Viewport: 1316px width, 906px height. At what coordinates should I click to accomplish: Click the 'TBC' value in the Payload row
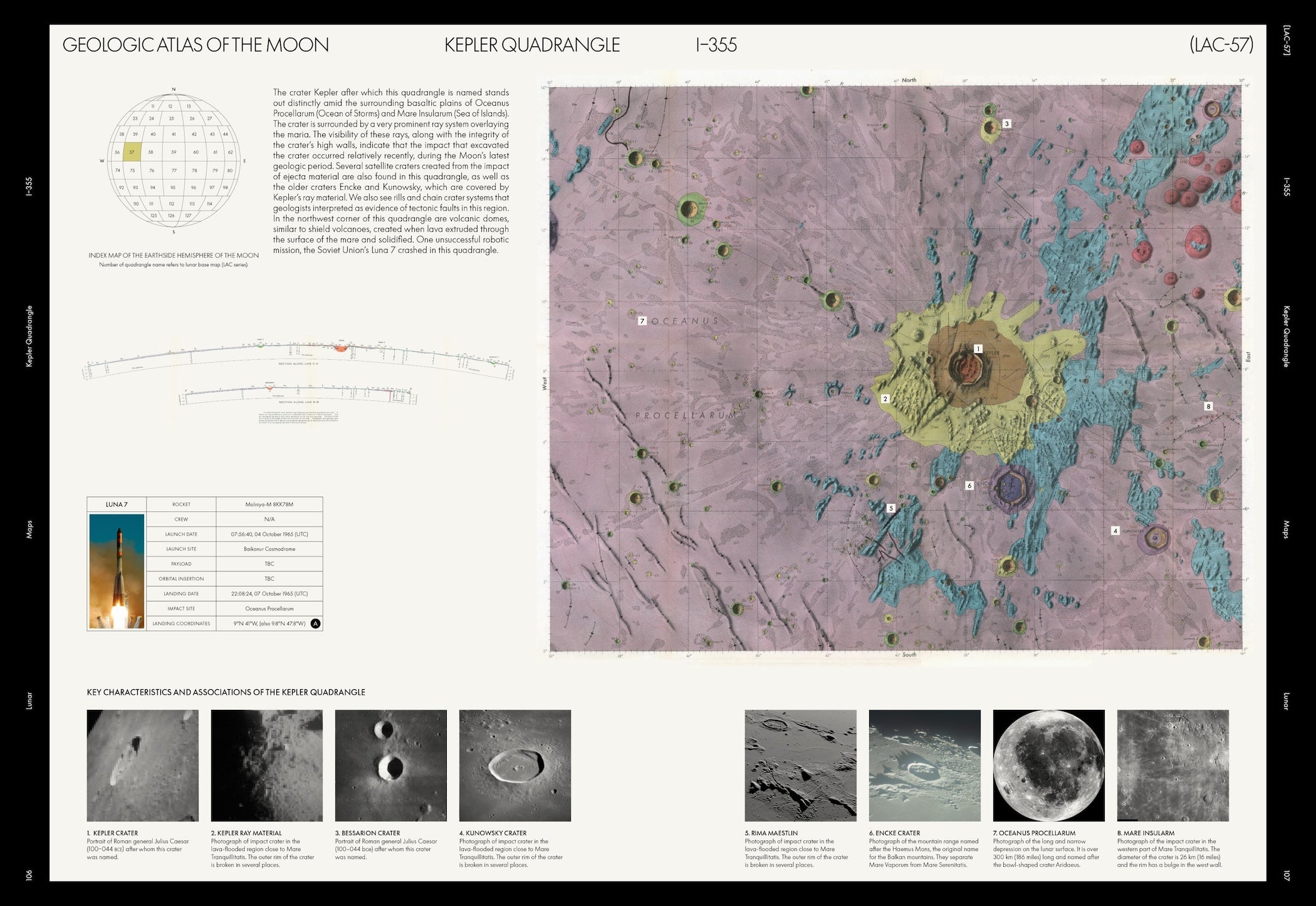tap(269, 564)
